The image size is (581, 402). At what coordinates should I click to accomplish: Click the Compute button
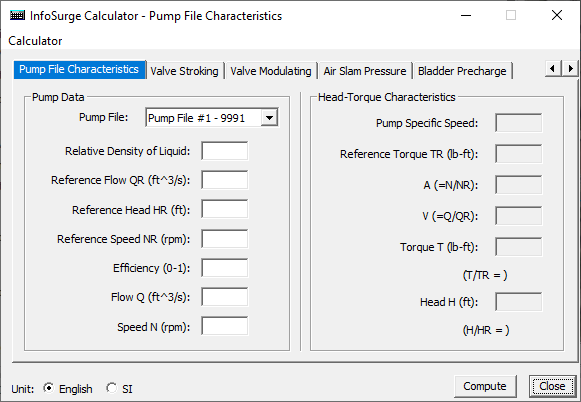tap(485, 386)
